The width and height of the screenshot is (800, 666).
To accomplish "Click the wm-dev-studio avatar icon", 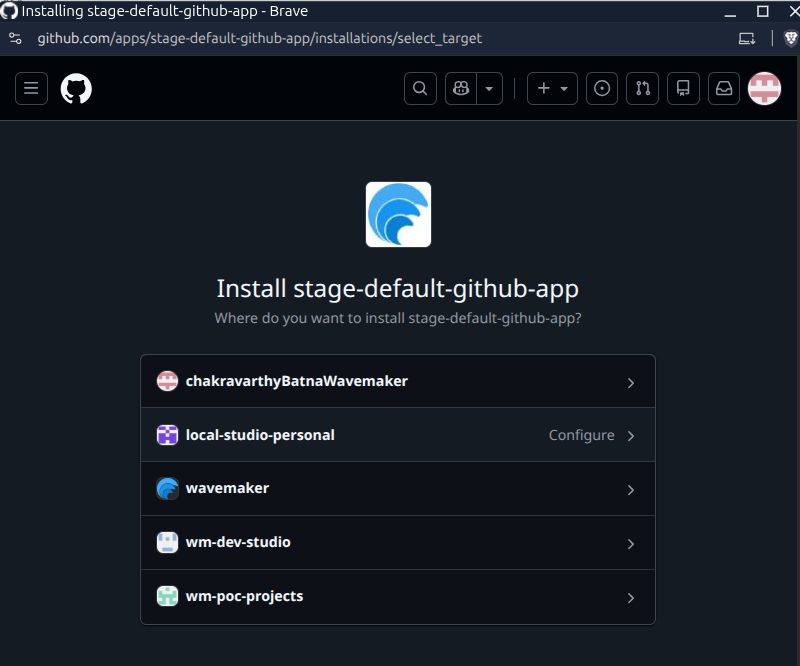I will pos(167,542).
